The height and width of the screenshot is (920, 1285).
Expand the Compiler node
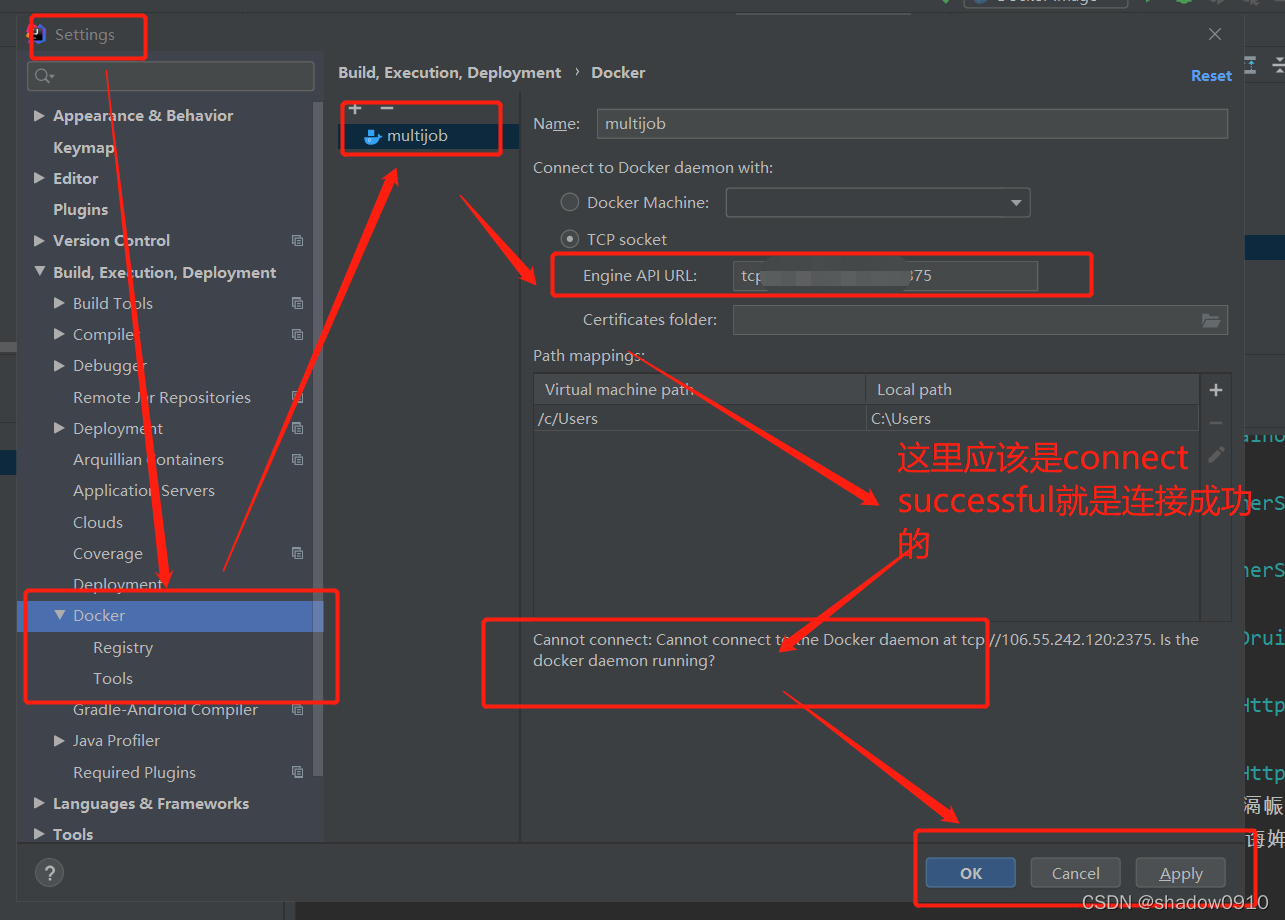click(x=59, y=334)
